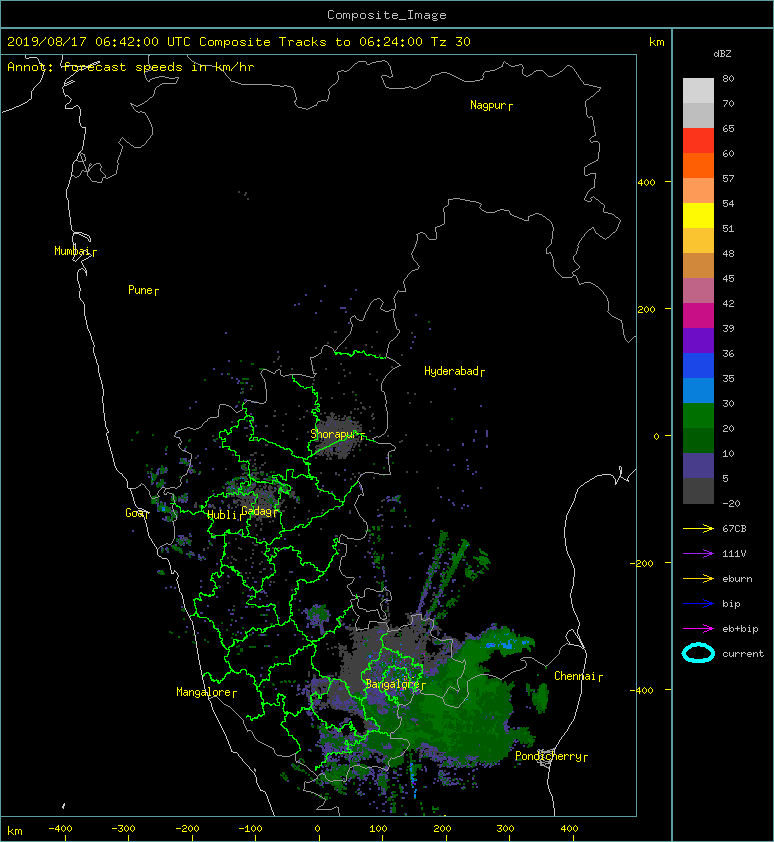Screen dimensions: 774x842
Task: Click the current legend label
Action: tap(743, 654)
